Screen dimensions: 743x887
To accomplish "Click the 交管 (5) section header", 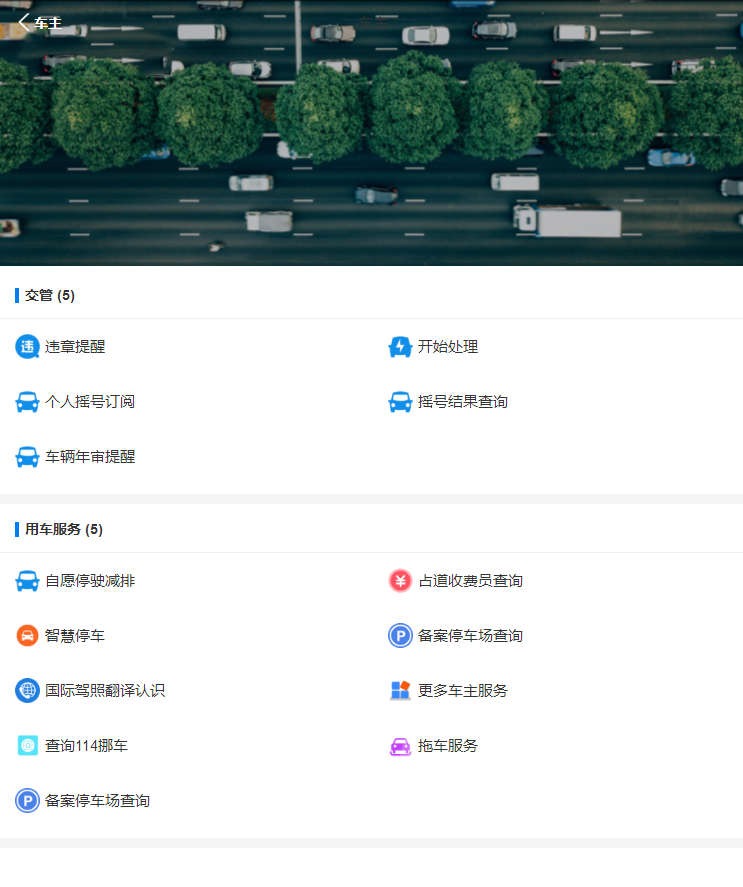I will click(50, 295).
